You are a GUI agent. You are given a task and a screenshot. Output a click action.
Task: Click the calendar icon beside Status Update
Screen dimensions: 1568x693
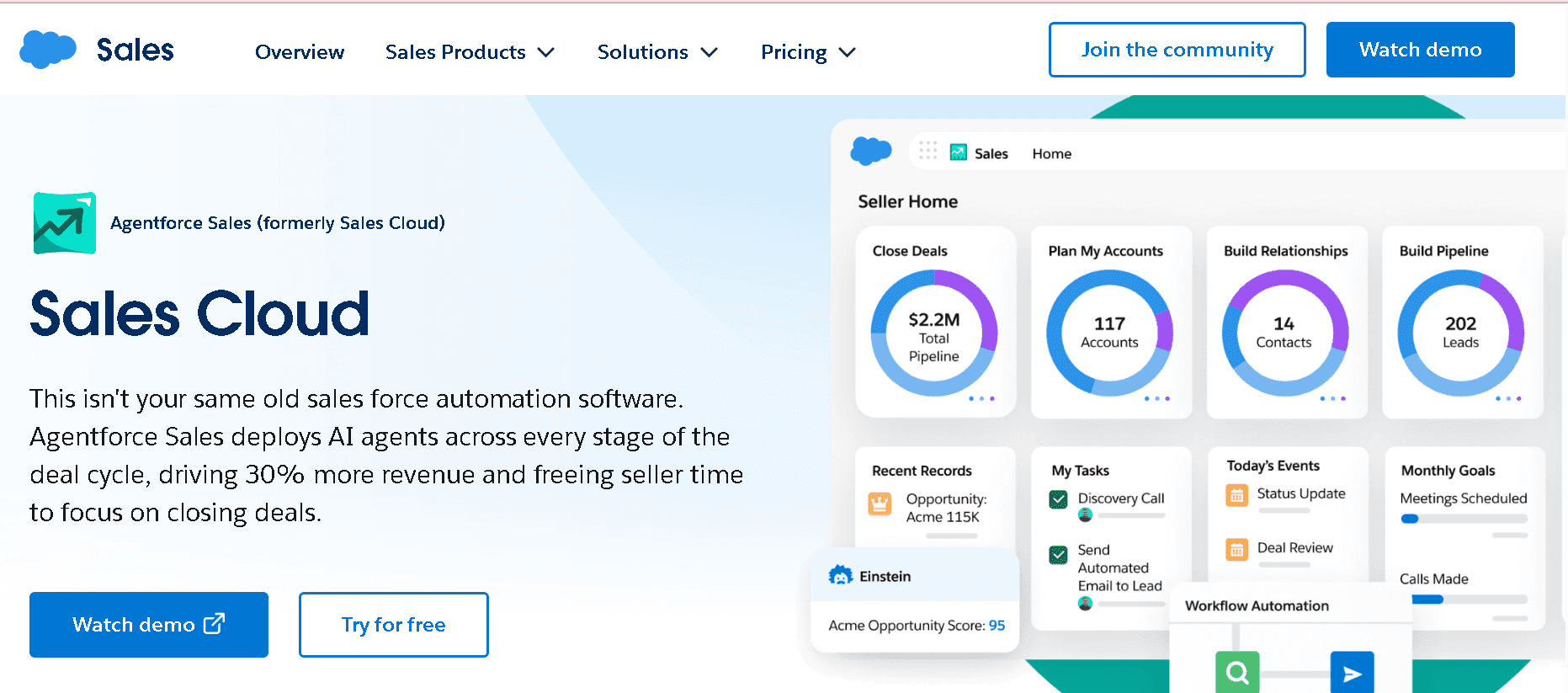pyautogui.click(x=1236, y=495)
